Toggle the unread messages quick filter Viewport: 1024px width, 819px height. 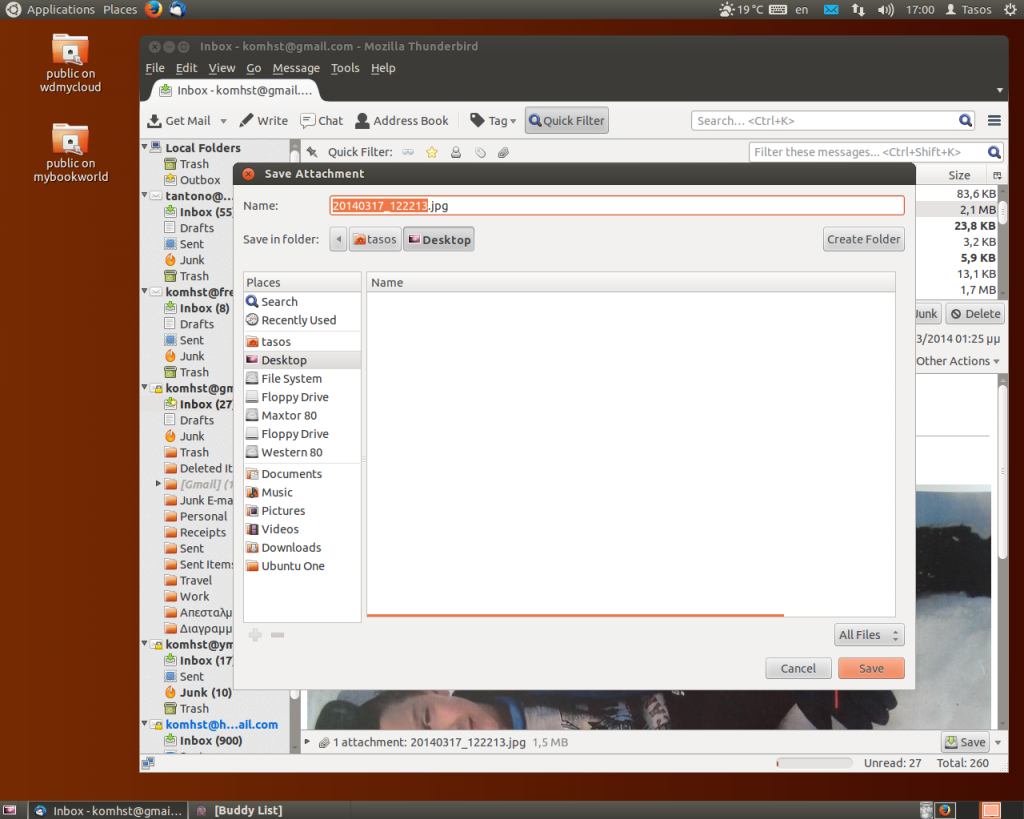pos(408,152)
